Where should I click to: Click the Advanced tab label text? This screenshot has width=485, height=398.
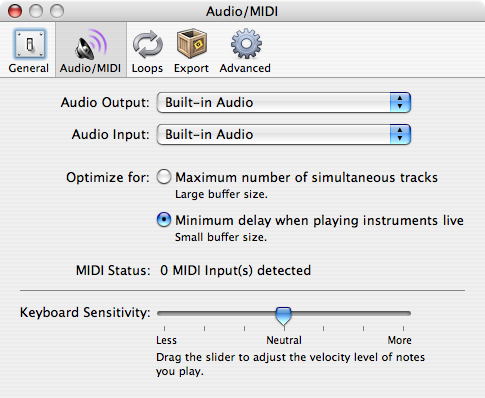pos(245,68)
